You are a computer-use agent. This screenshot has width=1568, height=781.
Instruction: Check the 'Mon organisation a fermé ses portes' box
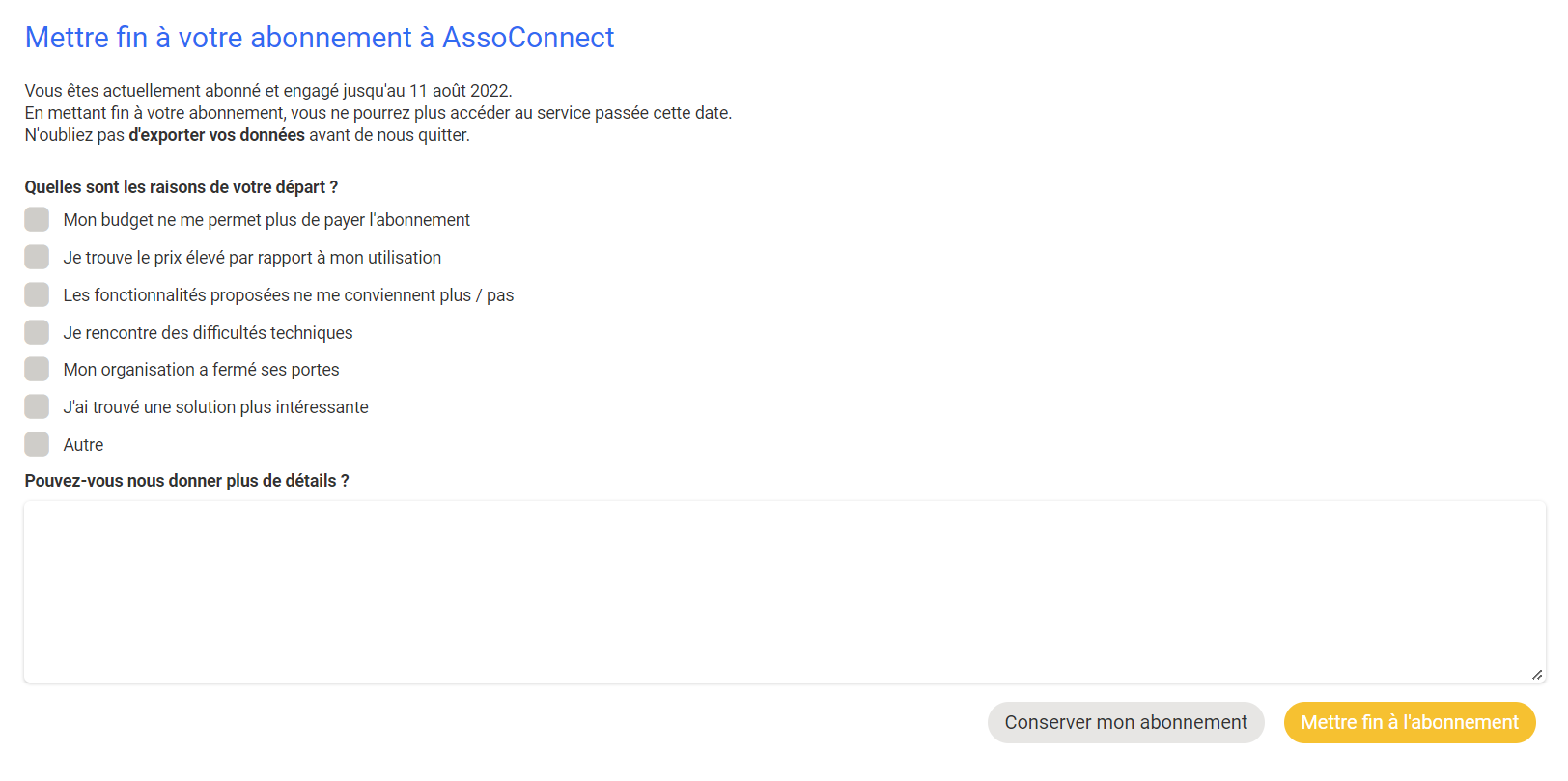(37, 369)
